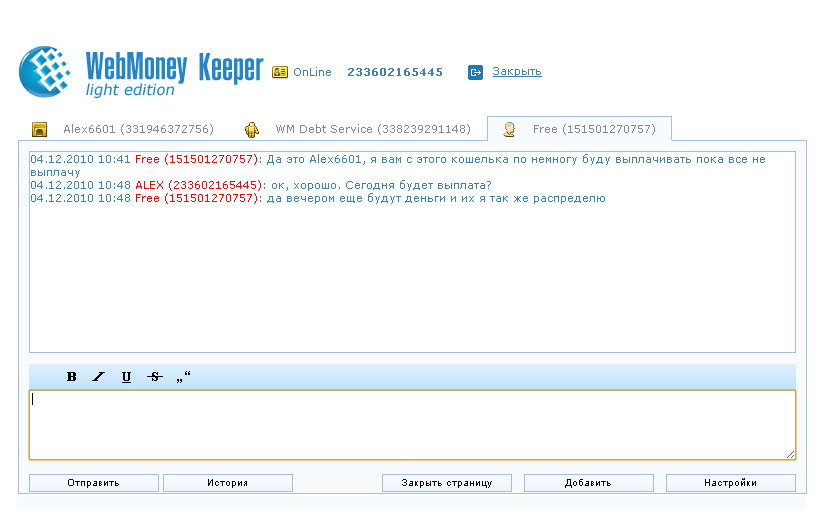Toggle underline formatting
This screenshot has height=530, width=832.
[126, 377]
